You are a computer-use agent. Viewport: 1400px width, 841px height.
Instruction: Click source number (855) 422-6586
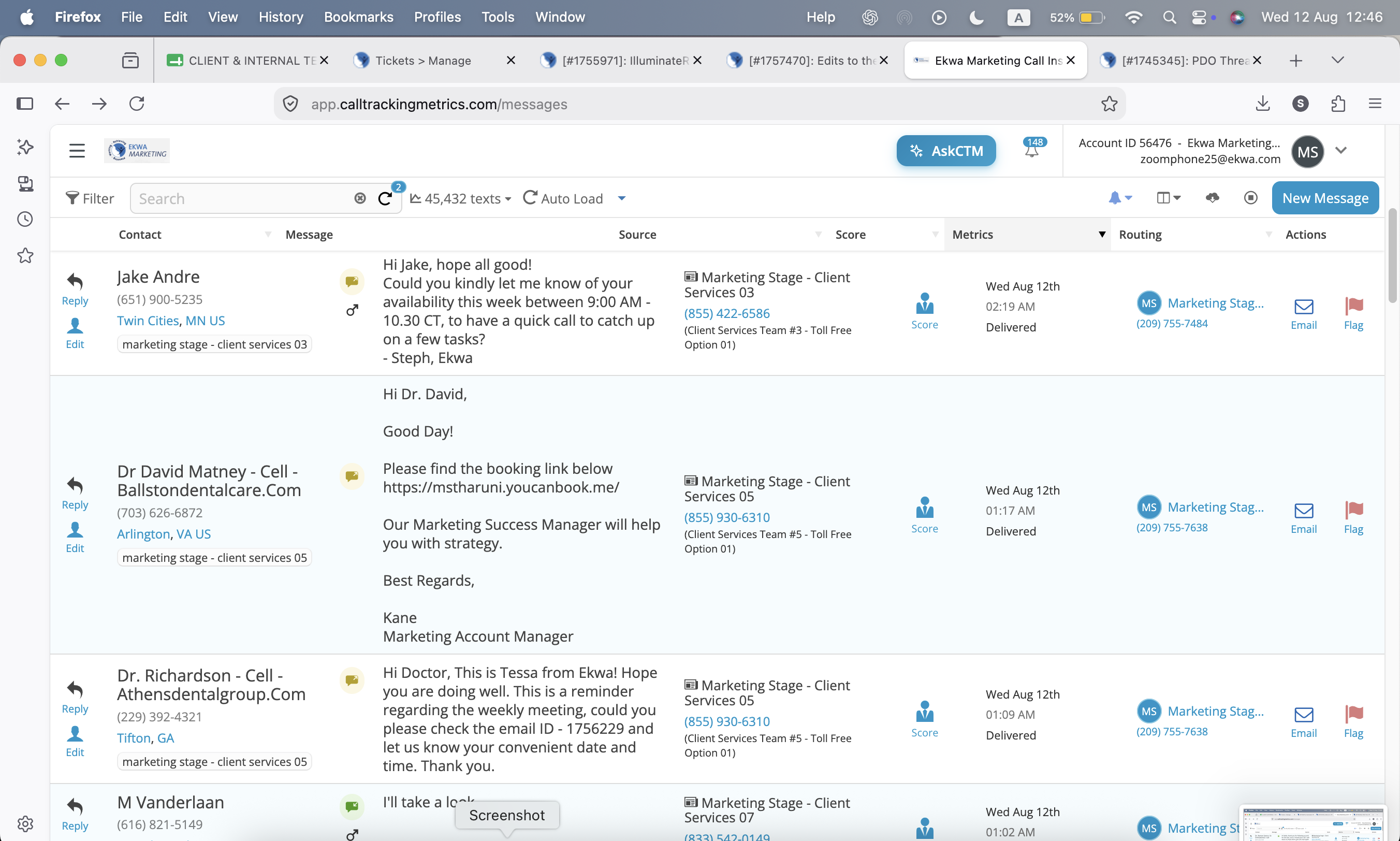pos(727,313)
